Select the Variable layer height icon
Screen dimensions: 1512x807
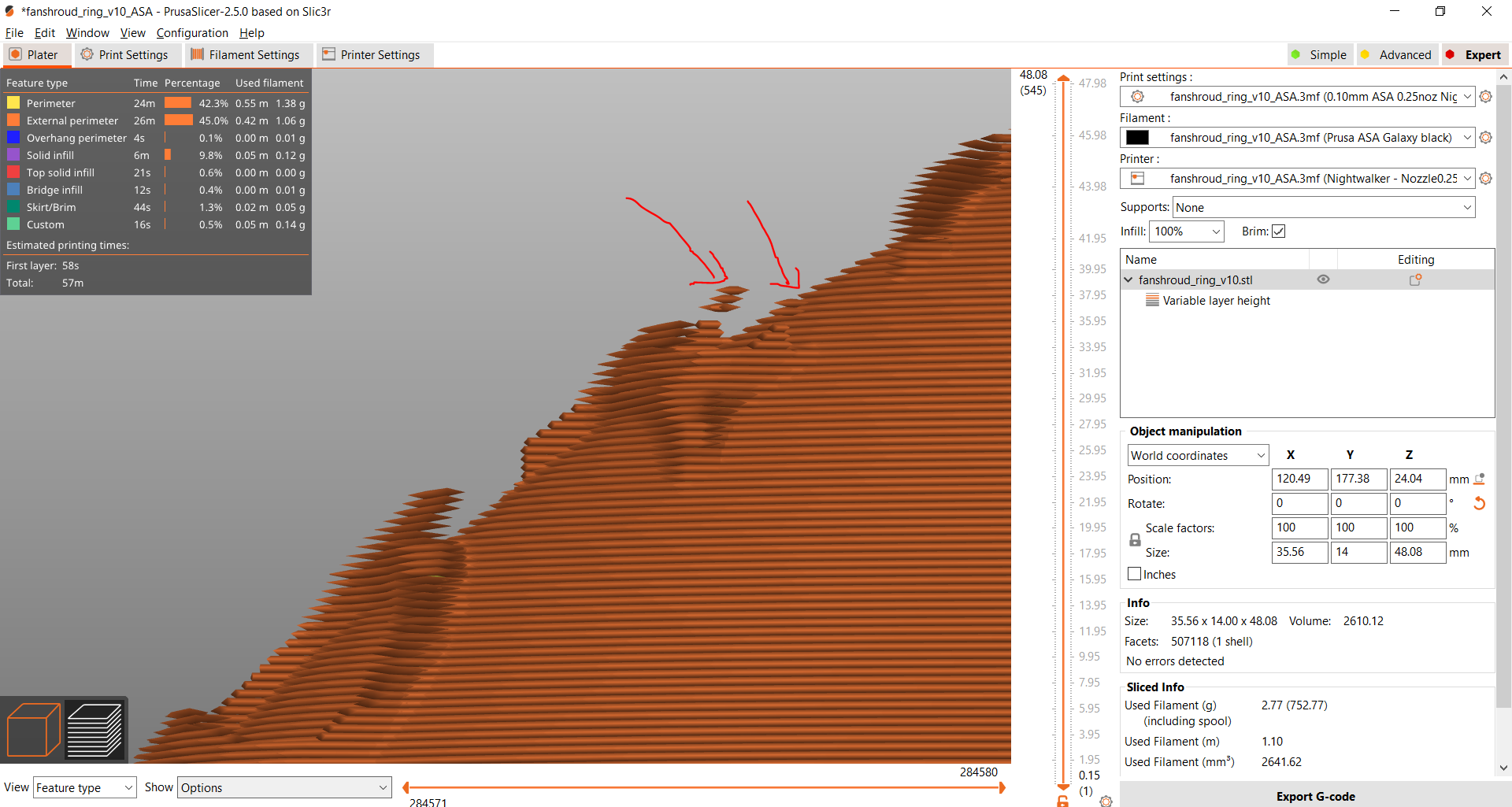click(1152, 300)
